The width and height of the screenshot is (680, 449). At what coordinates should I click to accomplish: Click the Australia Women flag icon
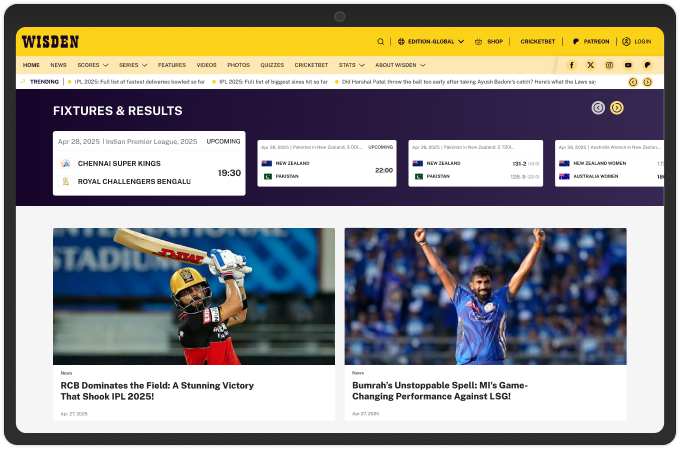click(564, 177)
